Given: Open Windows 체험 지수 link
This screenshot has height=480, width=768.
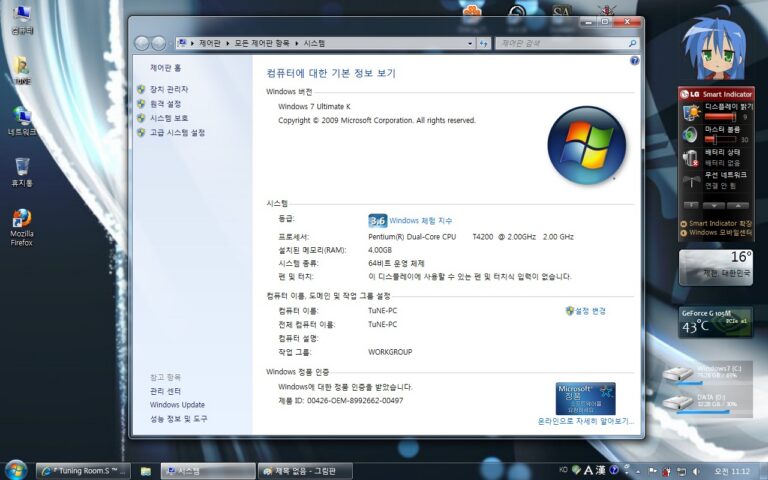Looking at the screenshot, I should tap(421, 221).
